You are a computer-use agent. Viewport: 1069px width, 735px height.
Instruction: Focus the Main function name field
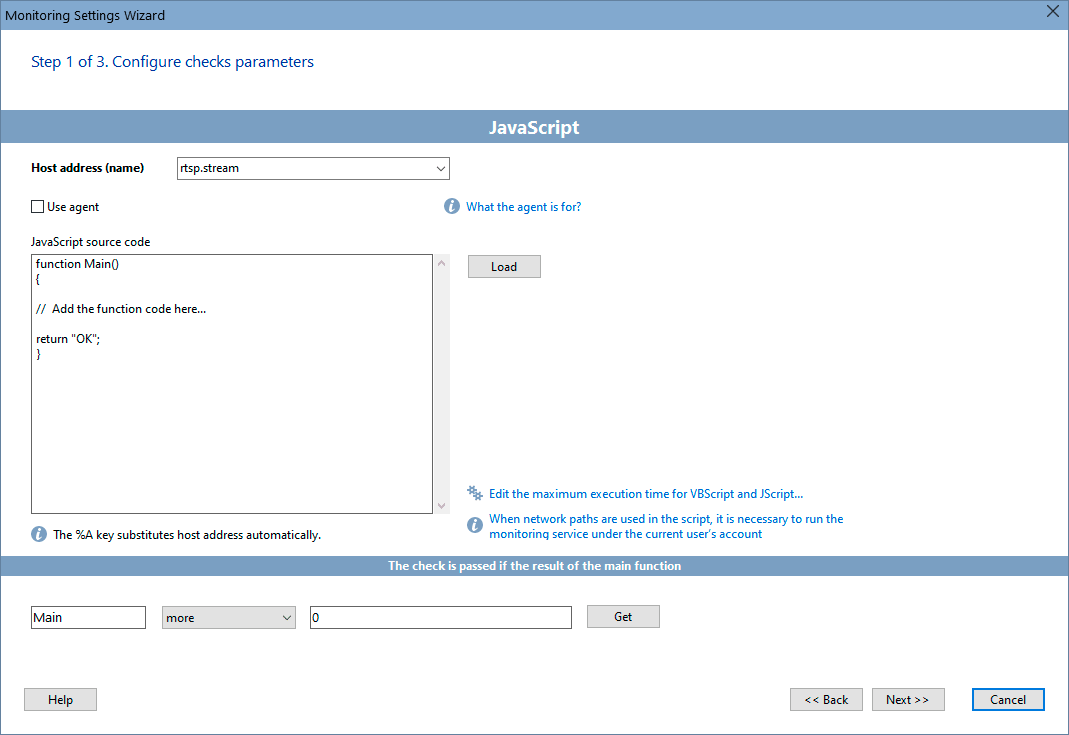pos(88,618)
